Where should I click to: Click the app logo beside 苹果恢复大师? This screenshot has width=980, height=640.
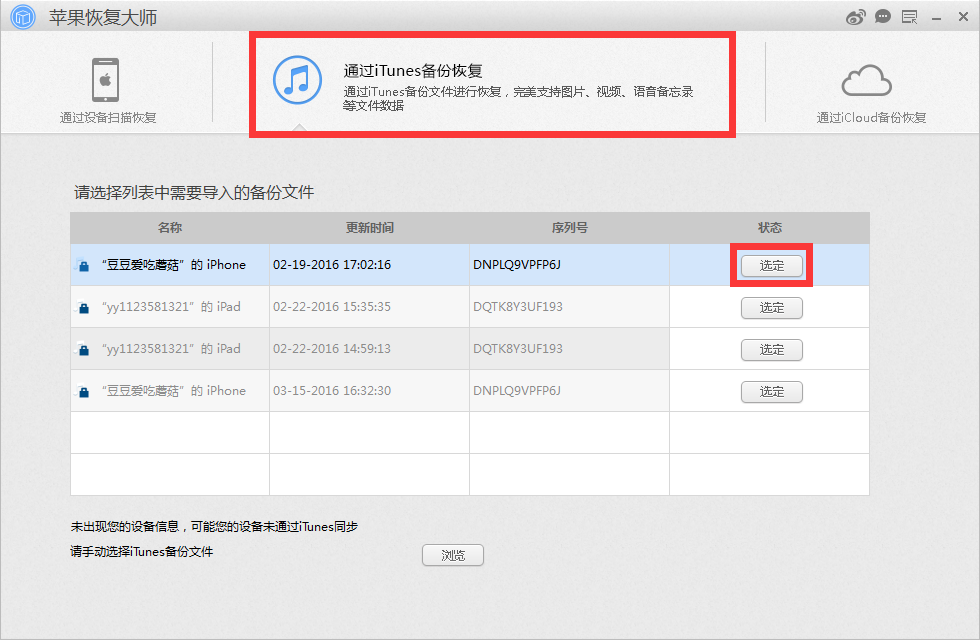(23, 17)
